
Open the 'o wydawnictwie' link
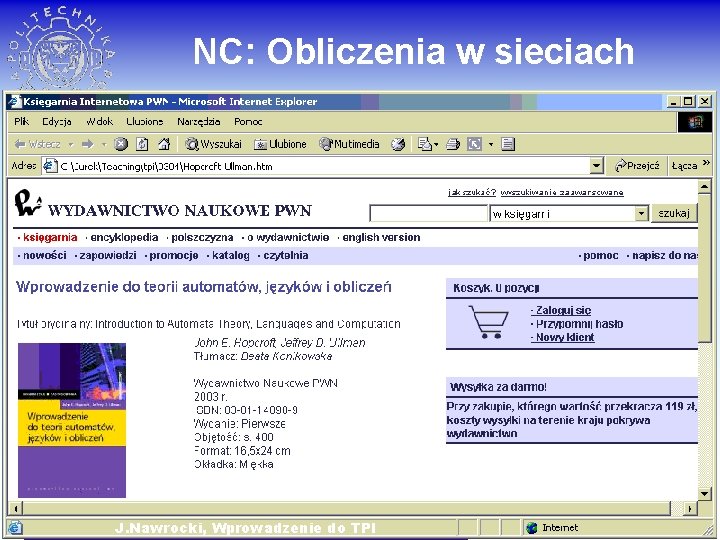click(x=288, y=237)
